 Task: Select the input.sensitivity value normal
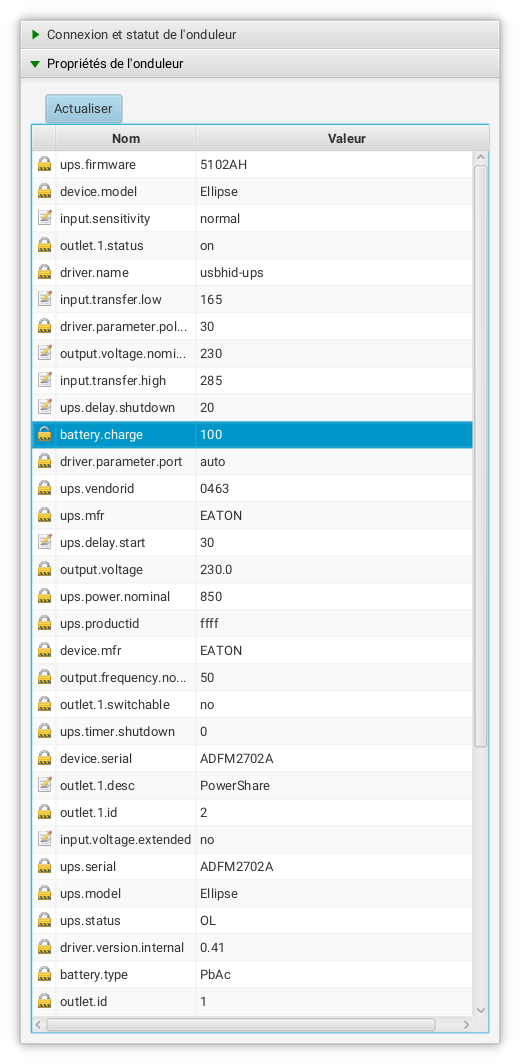click(220, 218)
